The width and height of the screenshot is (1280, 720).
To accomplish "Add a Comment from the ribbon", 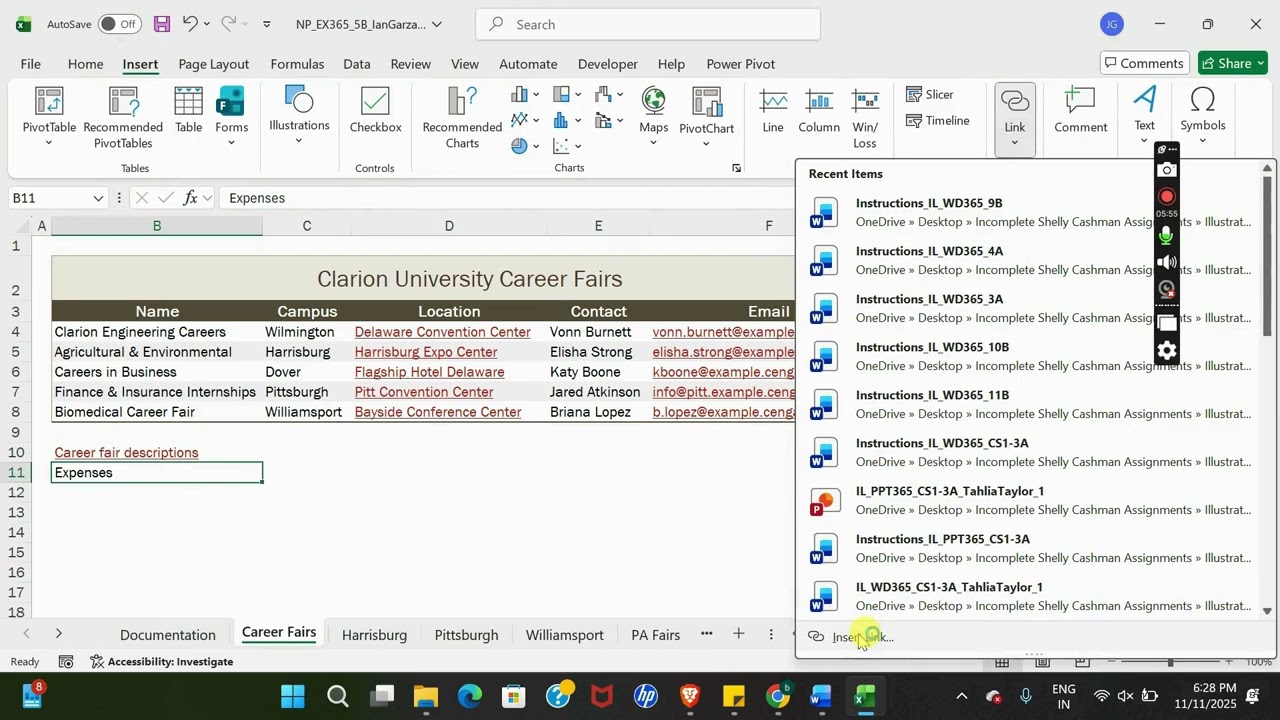I will pyautogui.click(x=1080, y=110).
